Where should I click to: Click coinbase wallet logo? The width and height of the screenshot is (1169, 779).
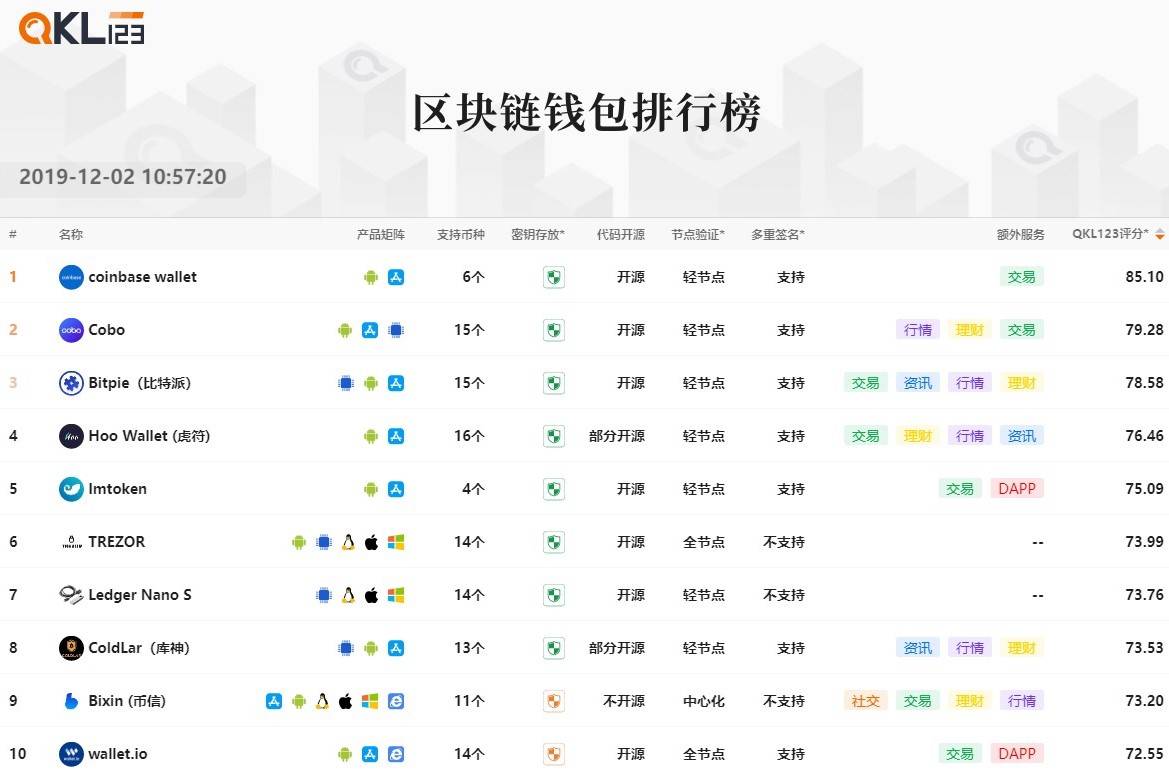point(71,277)
